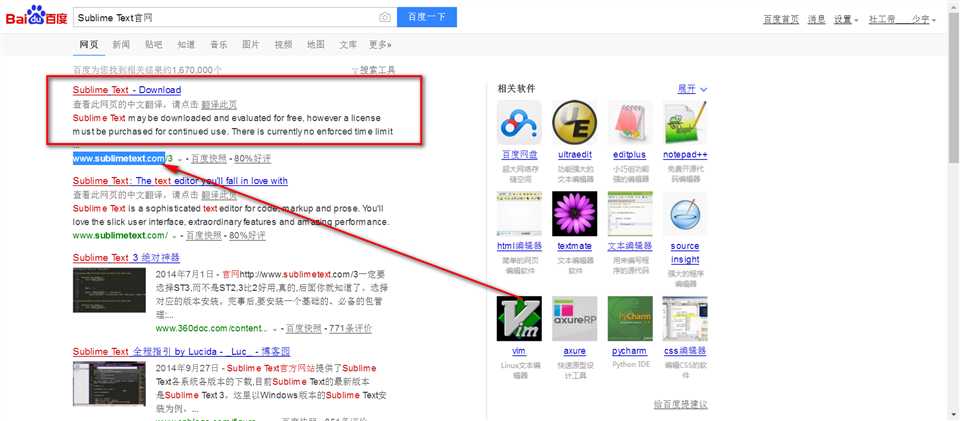Open the notepad++ software icon
The image size is (960, 421).
685,122
